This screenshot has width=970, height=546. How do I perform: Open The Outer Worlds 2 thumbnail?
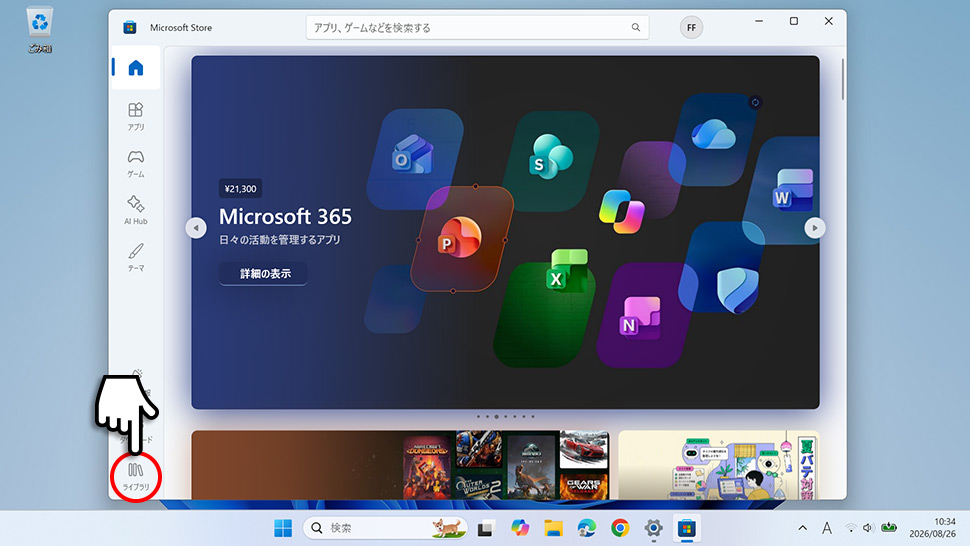479,486
